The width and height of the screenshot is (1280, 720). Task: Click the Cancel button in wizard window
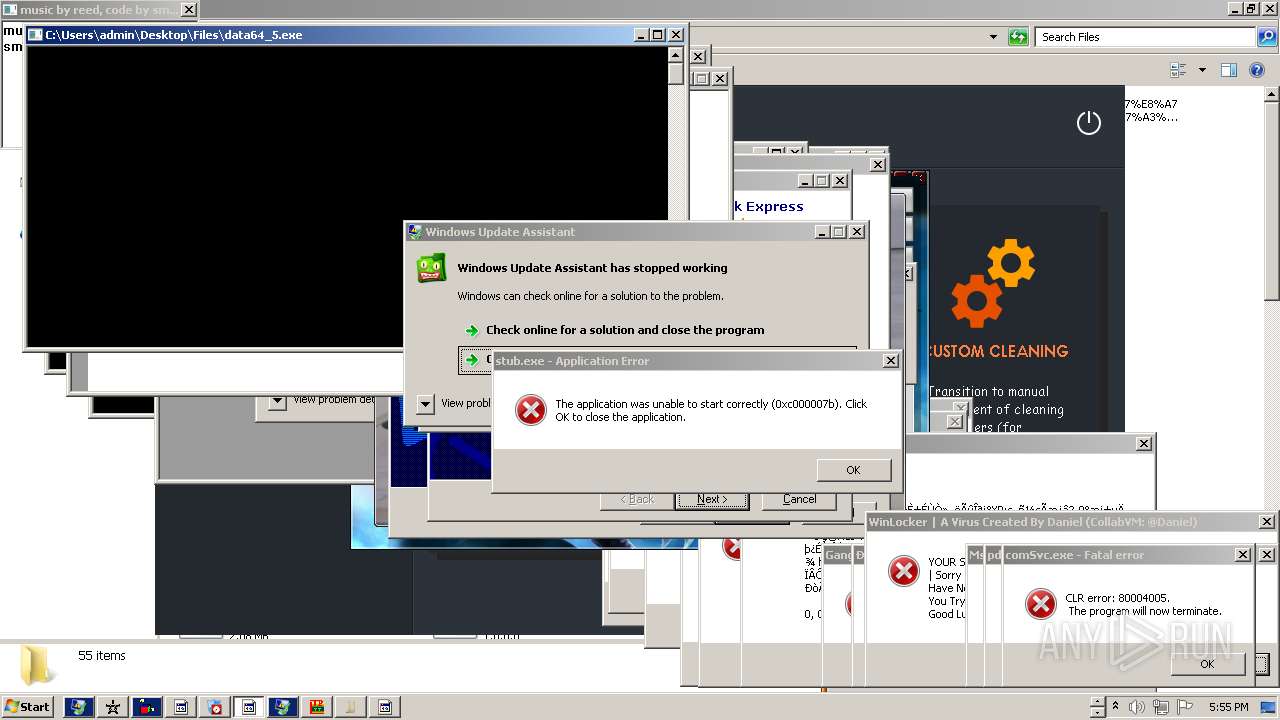pos(799,499)
